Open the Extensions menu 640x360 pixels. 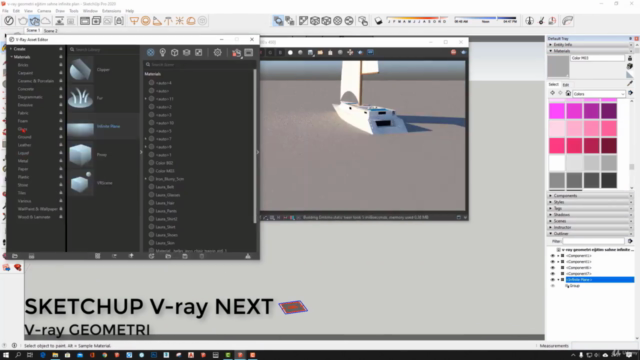pos(111,11)
